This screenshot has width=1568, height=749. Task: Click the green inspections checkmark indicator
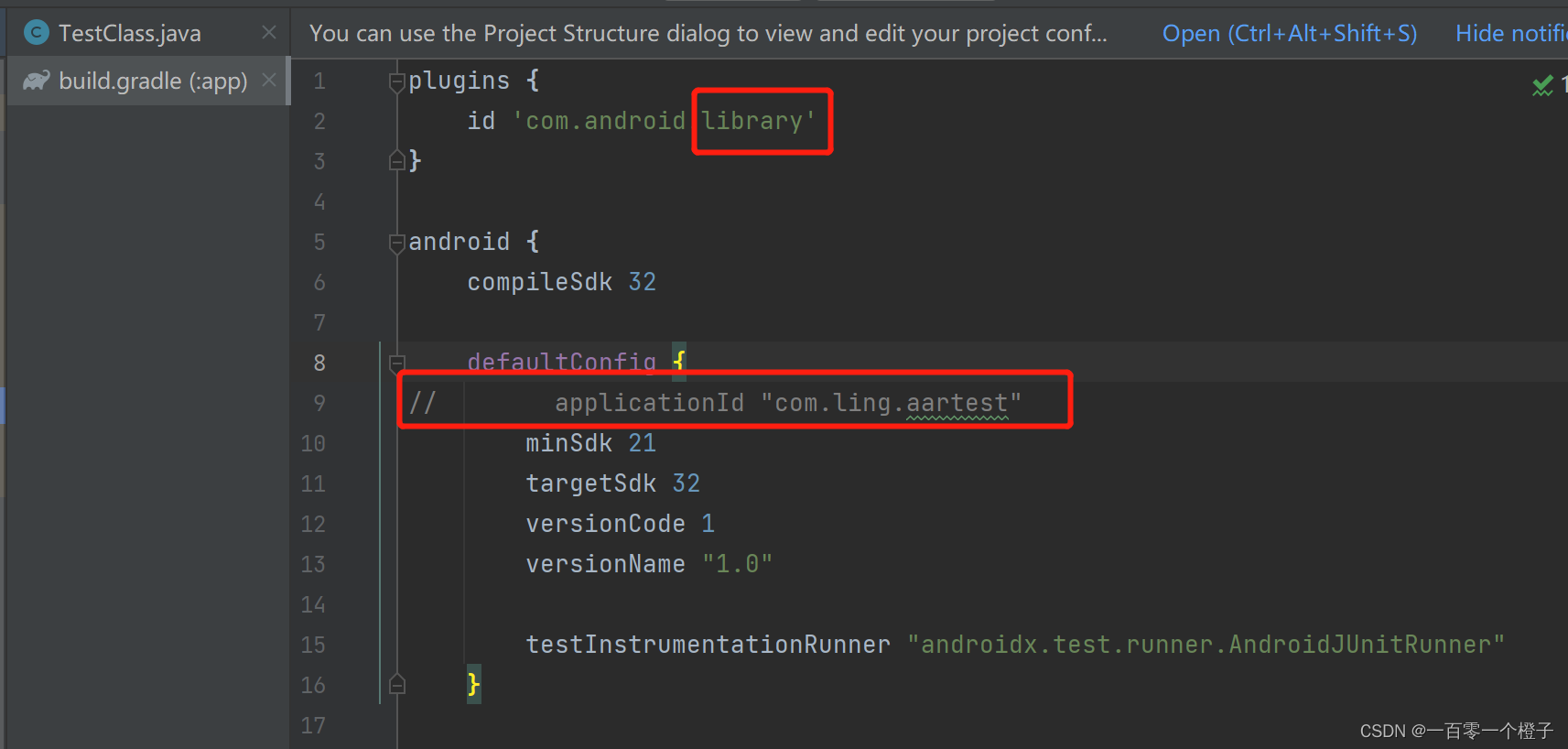pyautogui.click(x=1542, y=86)
